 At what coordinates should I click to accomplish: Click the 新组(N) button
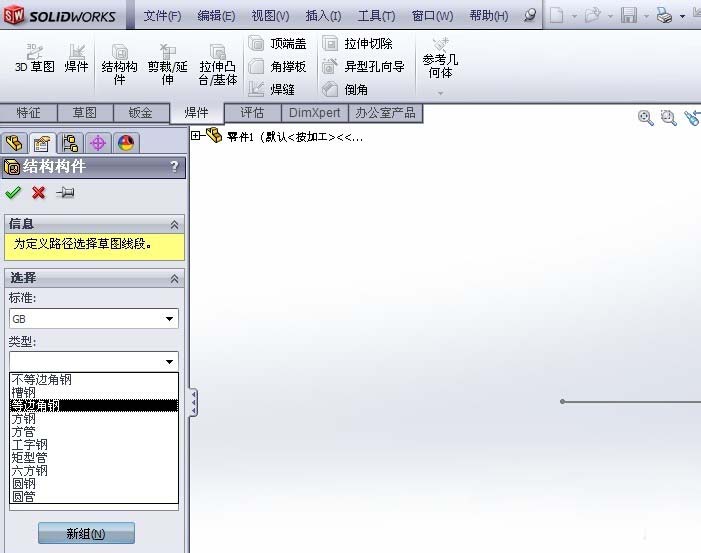click(x=86, y=533)
